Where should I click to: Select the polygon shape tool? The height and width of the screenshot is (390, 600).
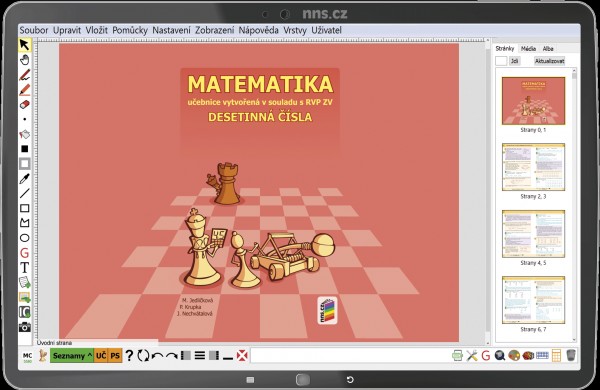pos(24,223)
